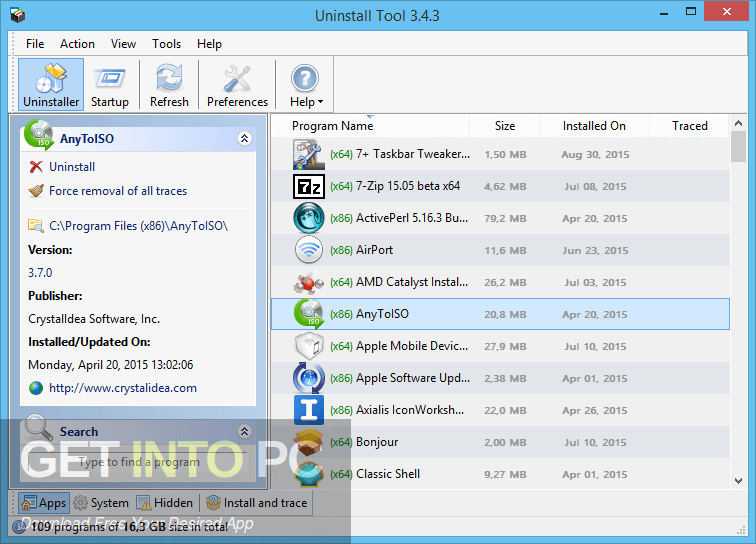Click the version number 3.7.0

coord(40,273)
